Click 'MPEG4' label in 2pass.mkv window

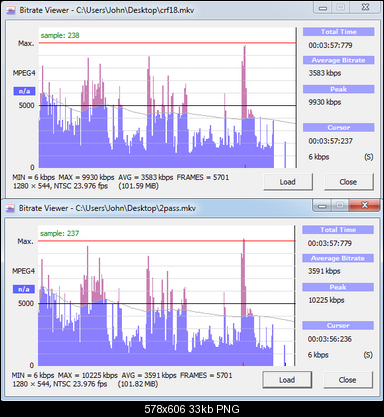click(23, 271)
